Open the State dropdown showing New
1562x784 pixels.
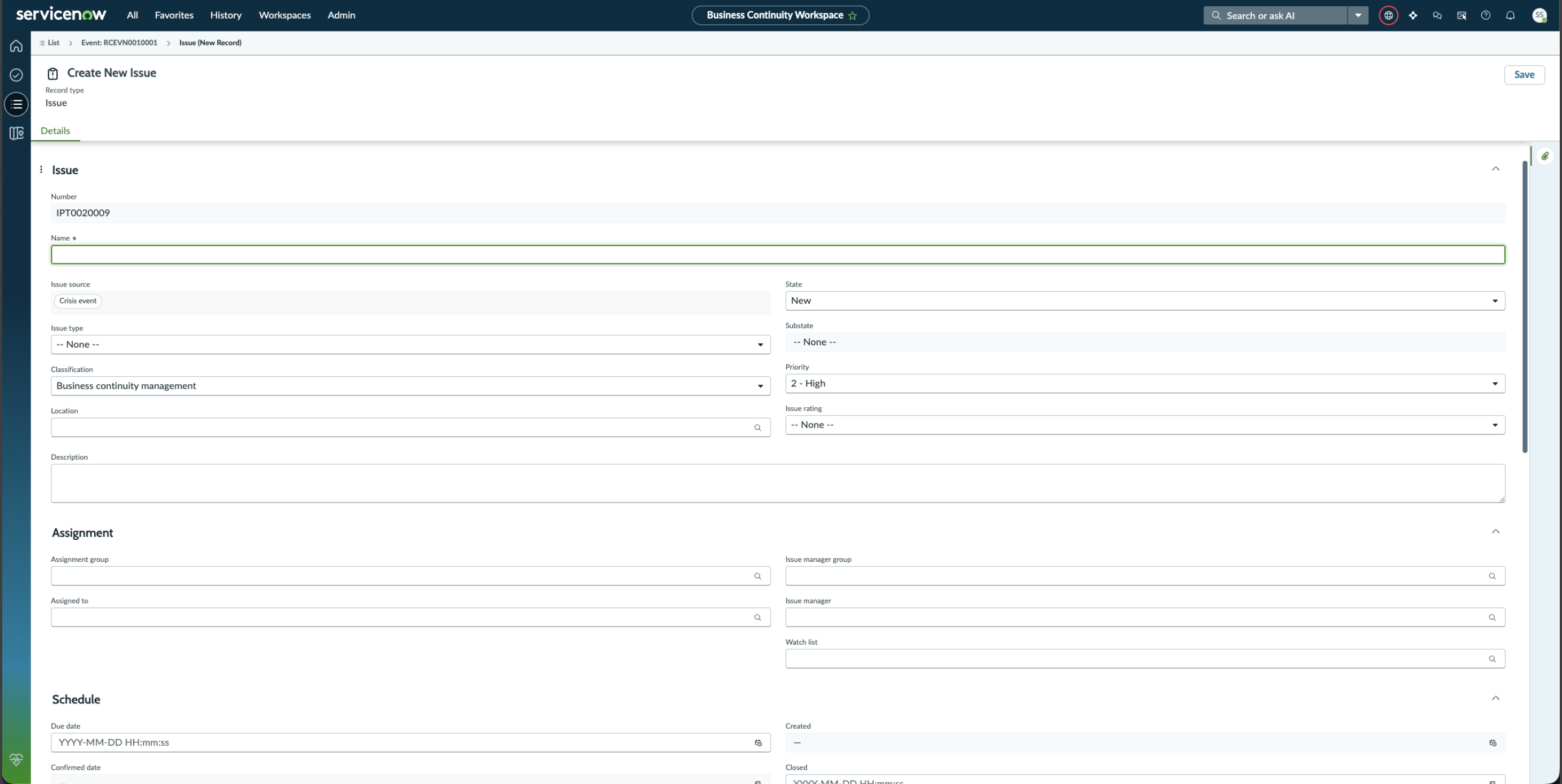pos(1145,301)
